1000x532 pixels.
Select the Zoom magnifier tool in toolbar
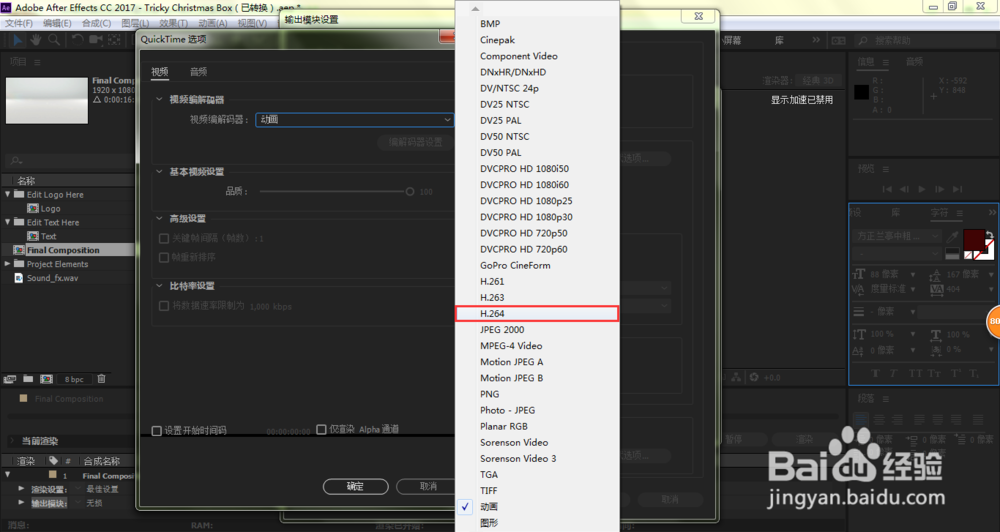[x=54, y=40]
